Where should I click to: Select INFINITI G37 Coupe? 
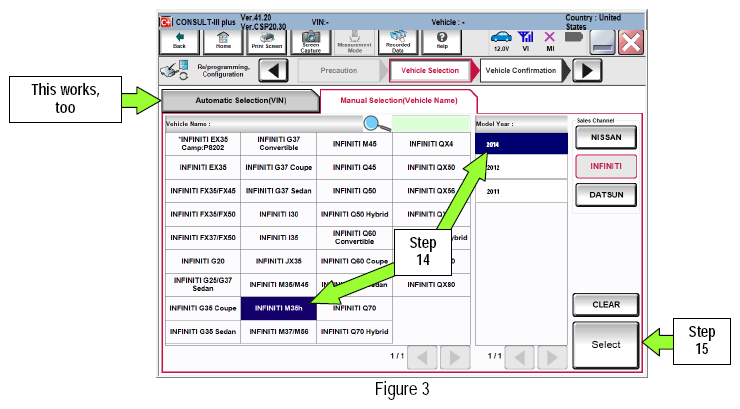(278, 167)
